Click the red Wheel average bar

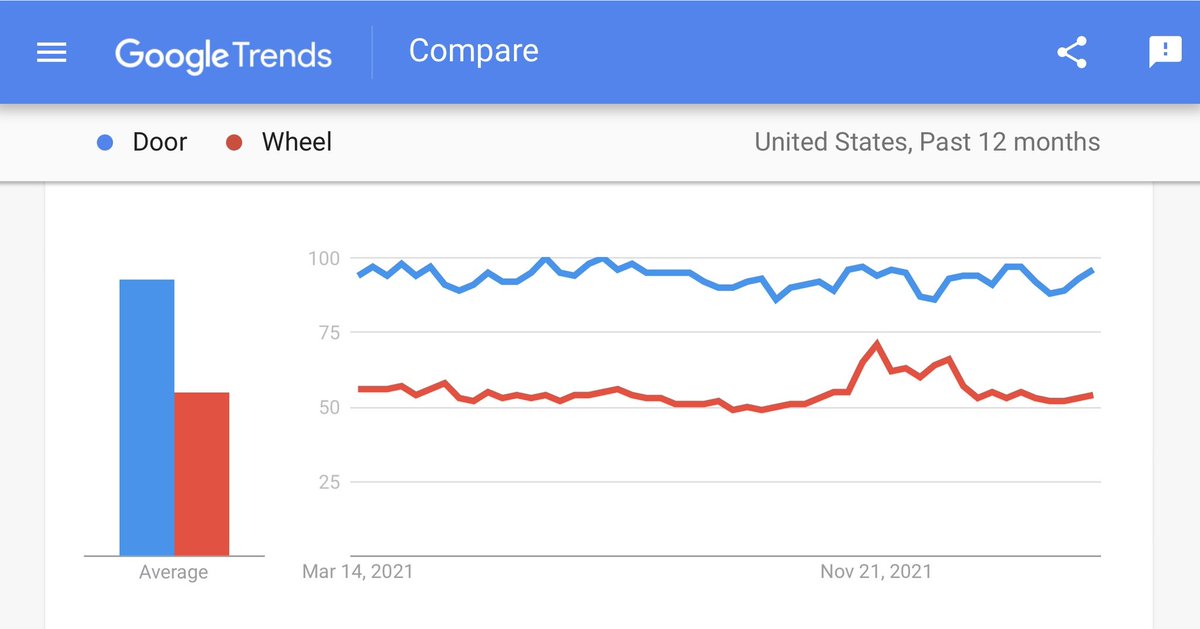pos(202,473)
